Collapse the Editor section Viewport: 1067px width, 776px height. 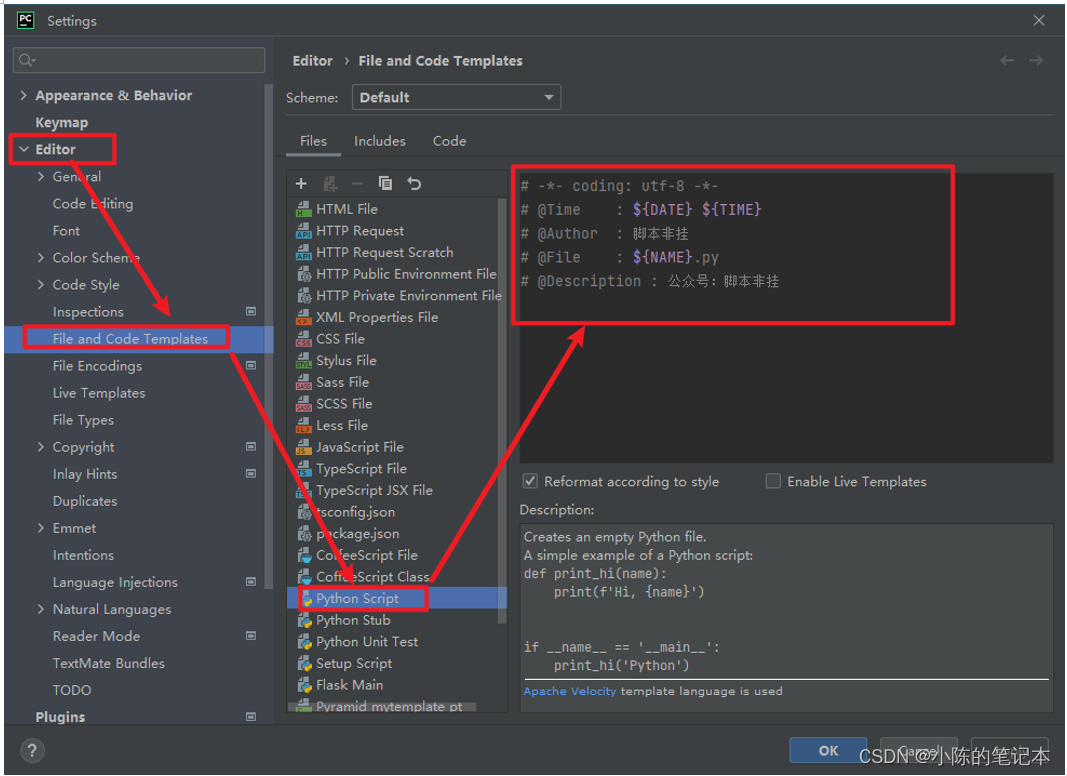point(24,149)
